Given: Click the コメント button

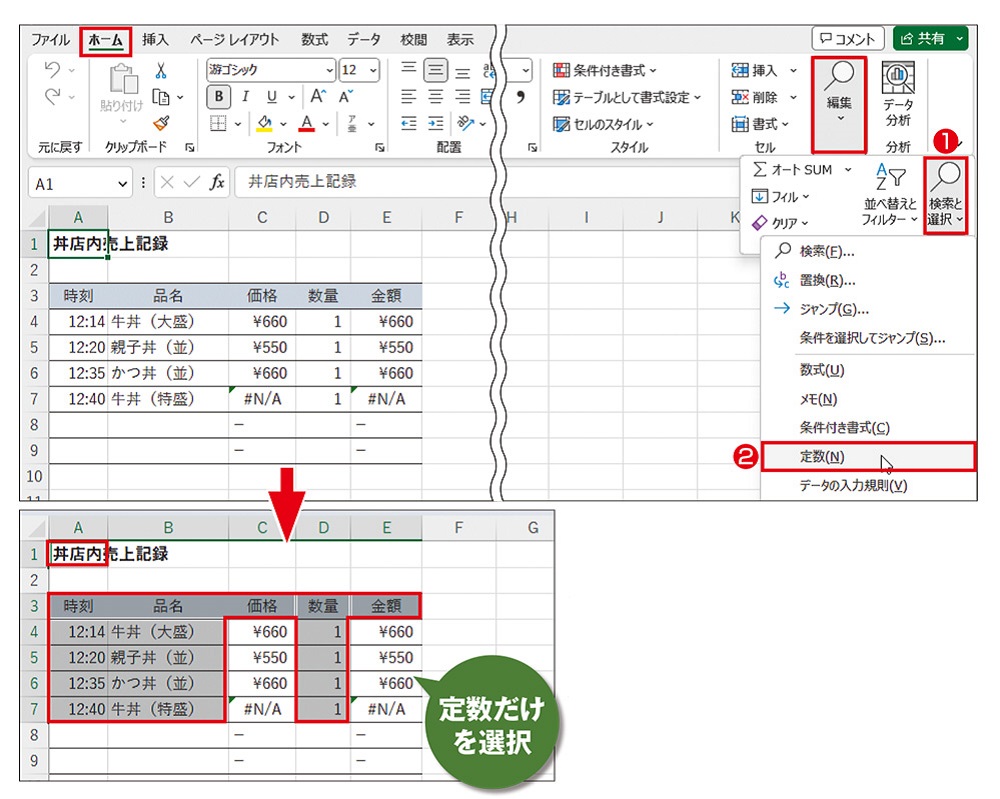Looking at the screenshot, I should 846,39.
